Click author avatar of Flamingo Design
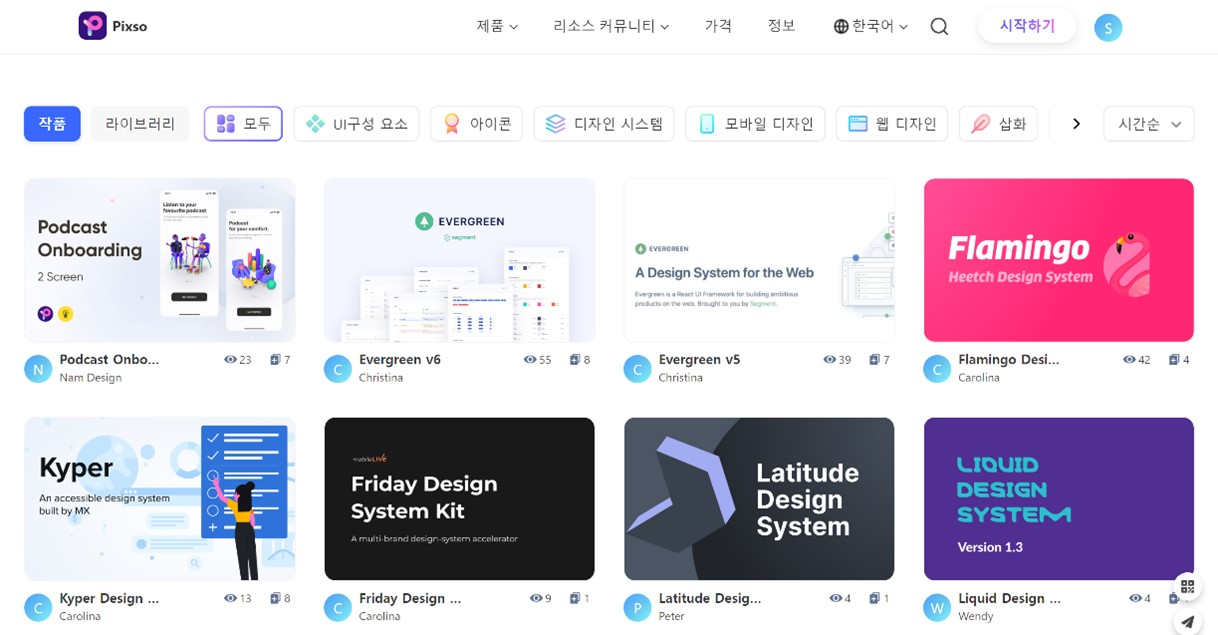This screenshot has width=1218, height=635. [937, 369]
